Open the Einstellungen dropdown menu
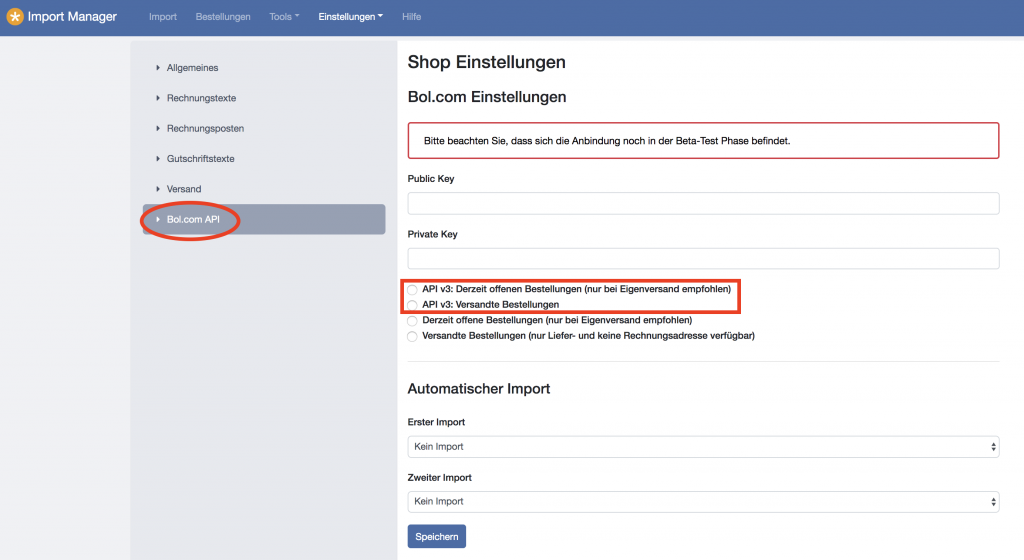Image resolution: width=1024 pixels, height=560 pixels. point(351,16)
